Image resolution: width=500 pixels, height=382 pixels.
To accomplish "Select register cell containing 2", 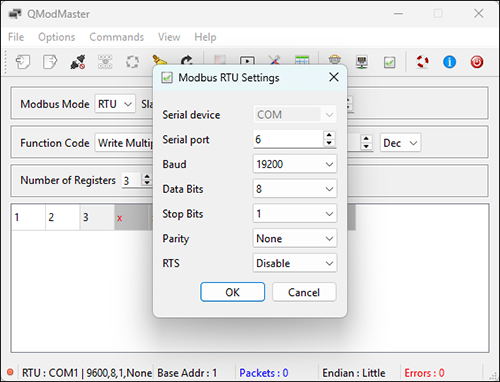I will pos(63,217).
